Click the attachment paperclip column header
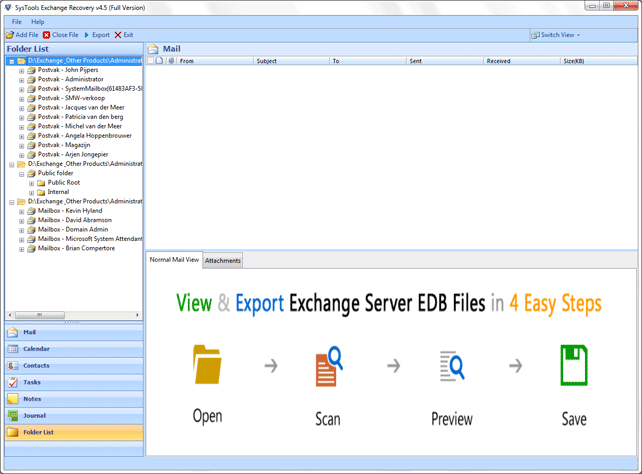This screenshot has height=474, width=642. tap(171, 61)
